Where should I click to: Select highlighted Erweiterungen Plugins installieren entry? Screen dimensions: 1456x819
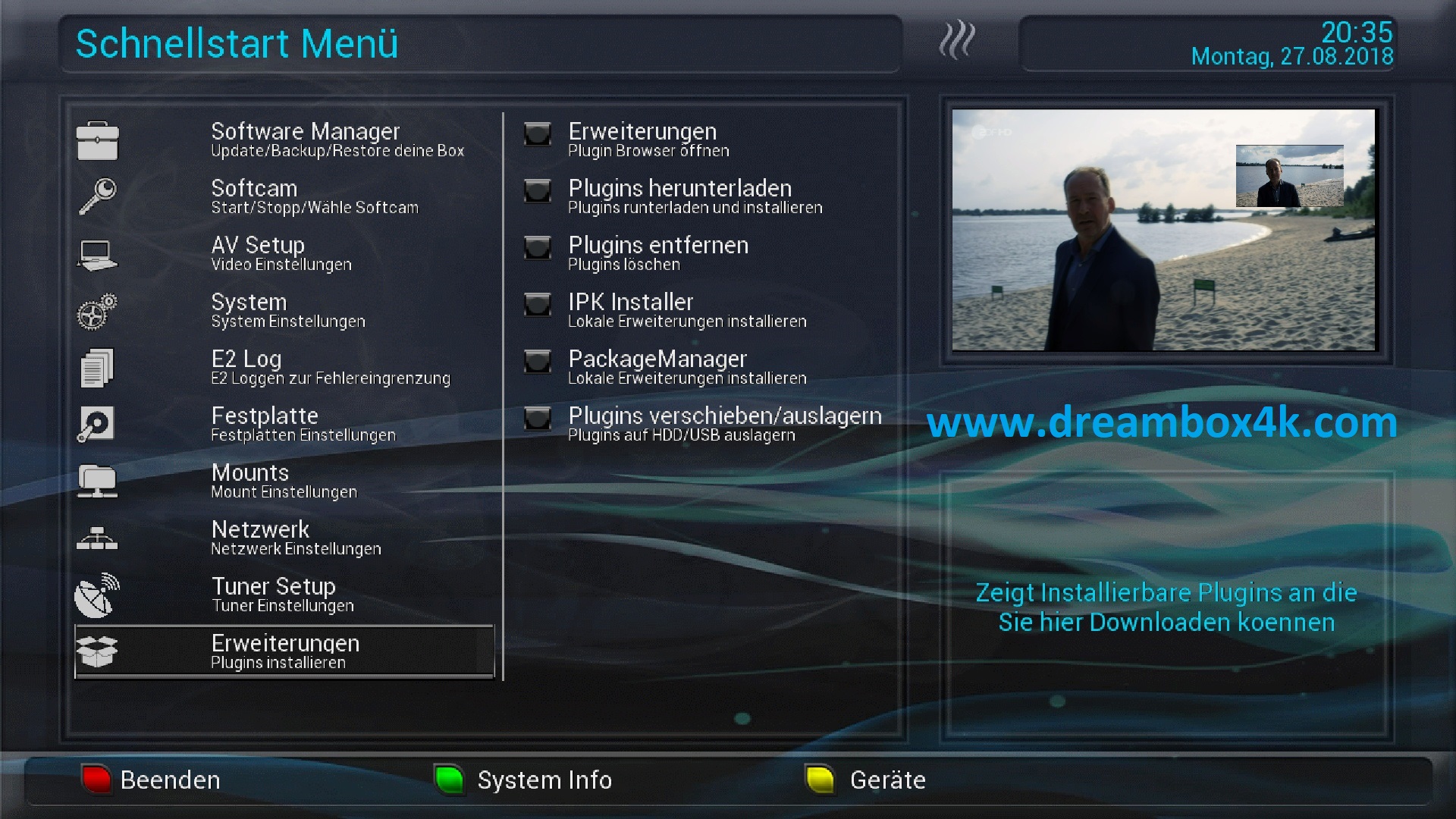click(284, 652)
